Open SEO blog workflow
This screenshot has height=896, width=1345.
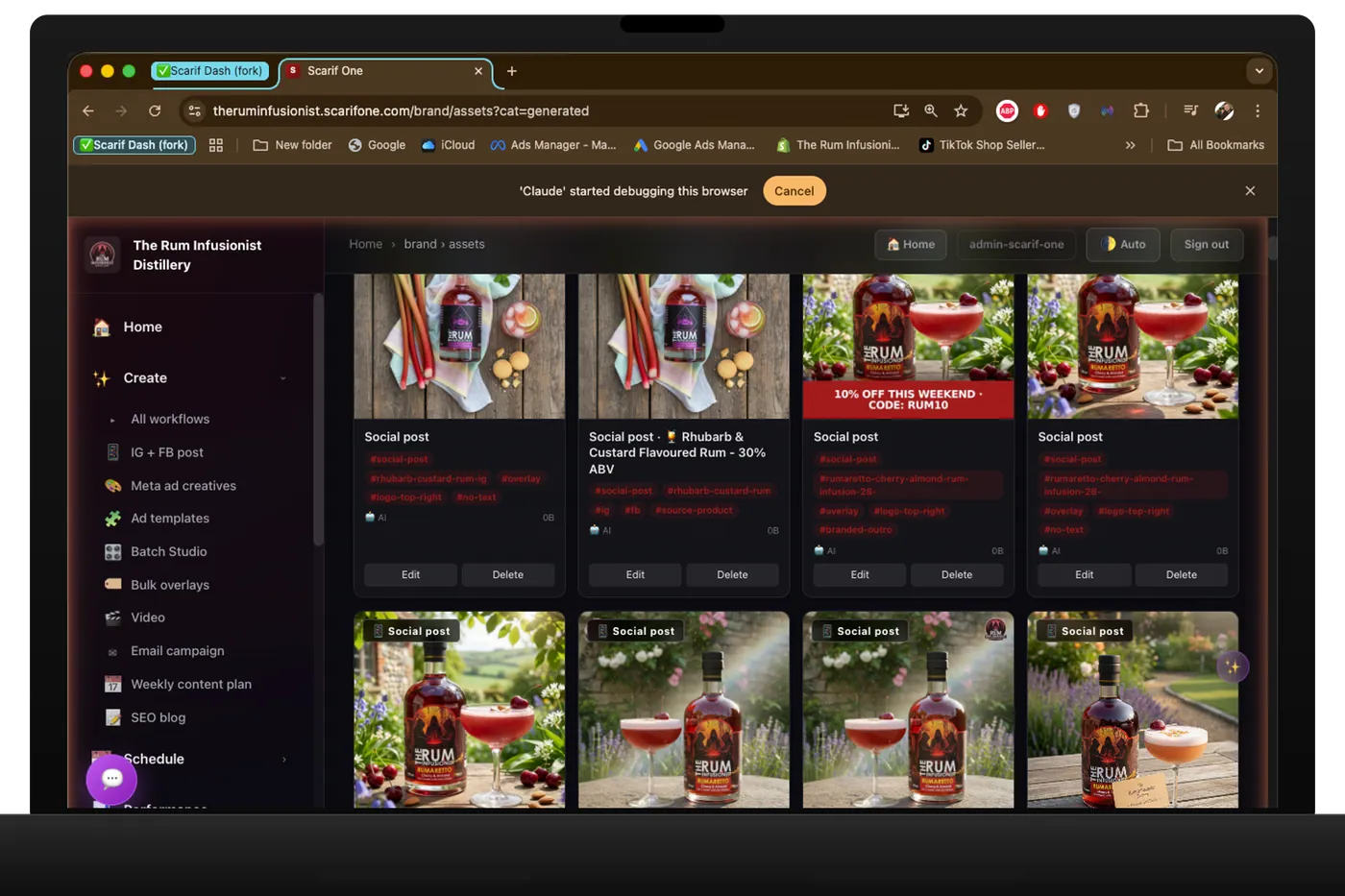coord(158,717)
